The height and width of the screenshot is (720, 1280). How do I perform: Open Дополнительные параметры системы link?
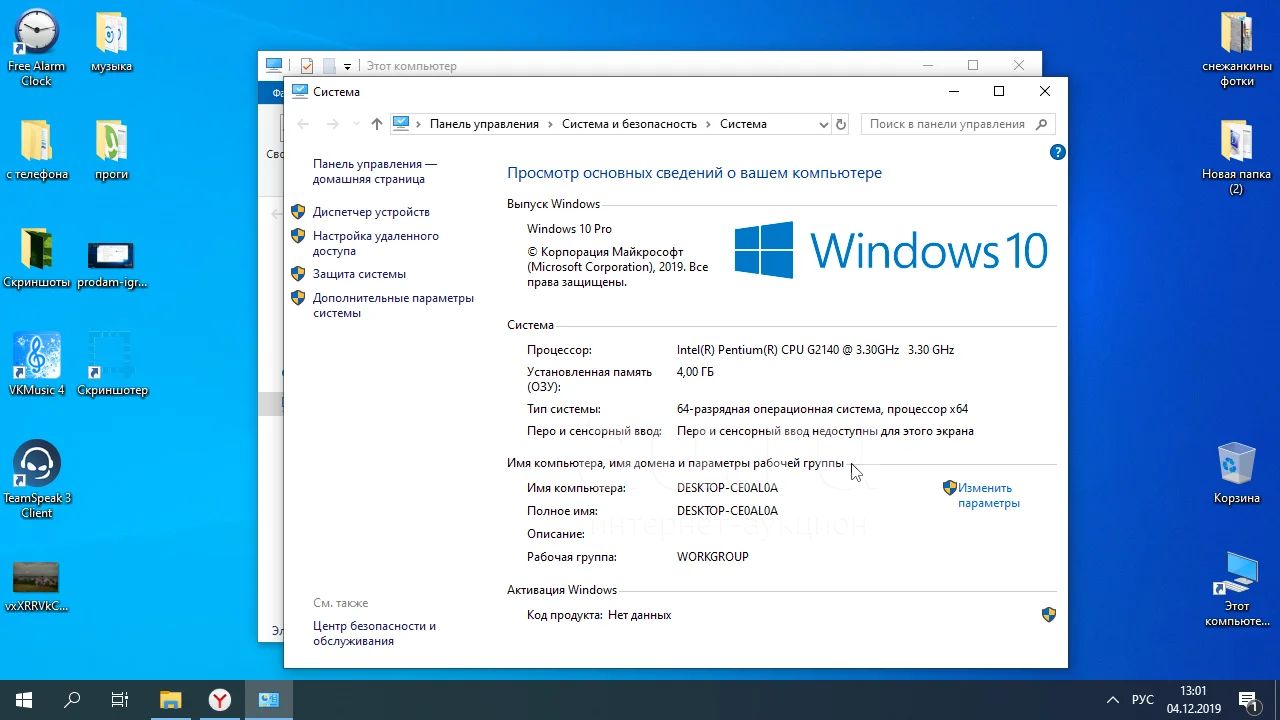coord(393,305)
